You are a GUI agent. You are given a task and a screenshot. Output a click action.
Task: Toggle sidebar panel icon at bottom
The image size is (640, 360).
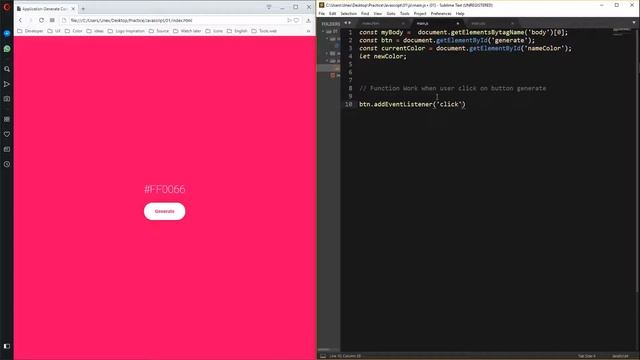point(7,346)
